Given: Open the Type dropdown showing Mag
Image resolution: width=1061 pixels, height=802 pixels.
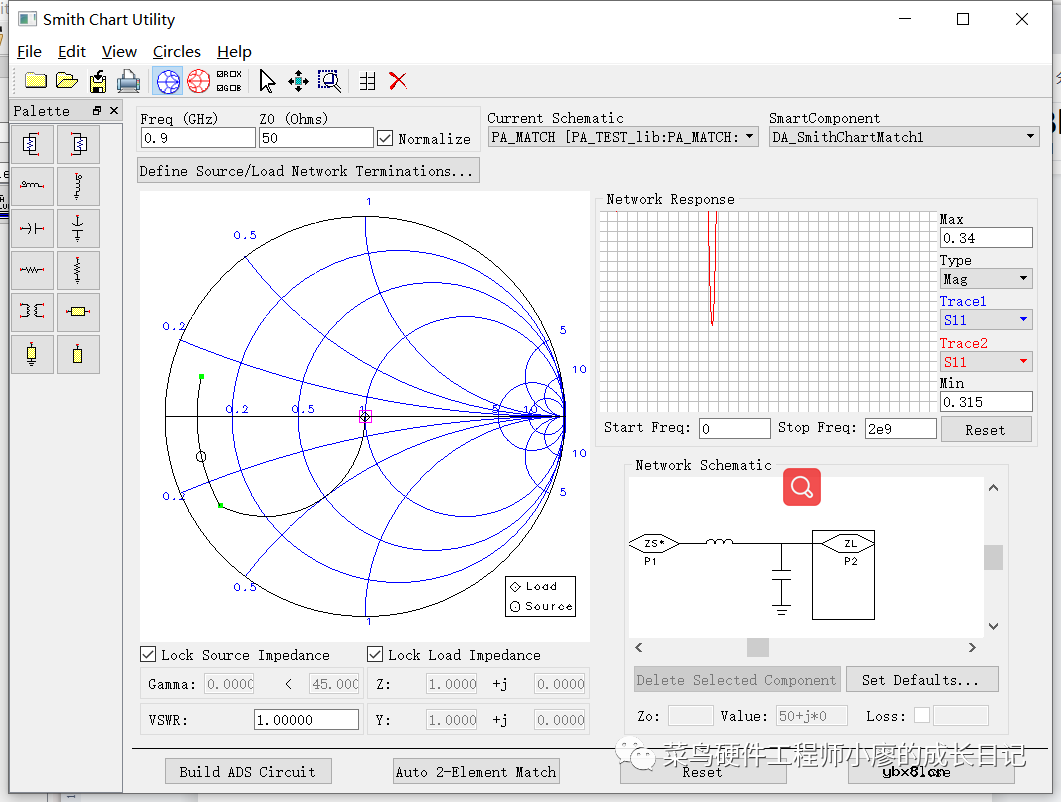Looking at the screenshot, I should (986, 279).
